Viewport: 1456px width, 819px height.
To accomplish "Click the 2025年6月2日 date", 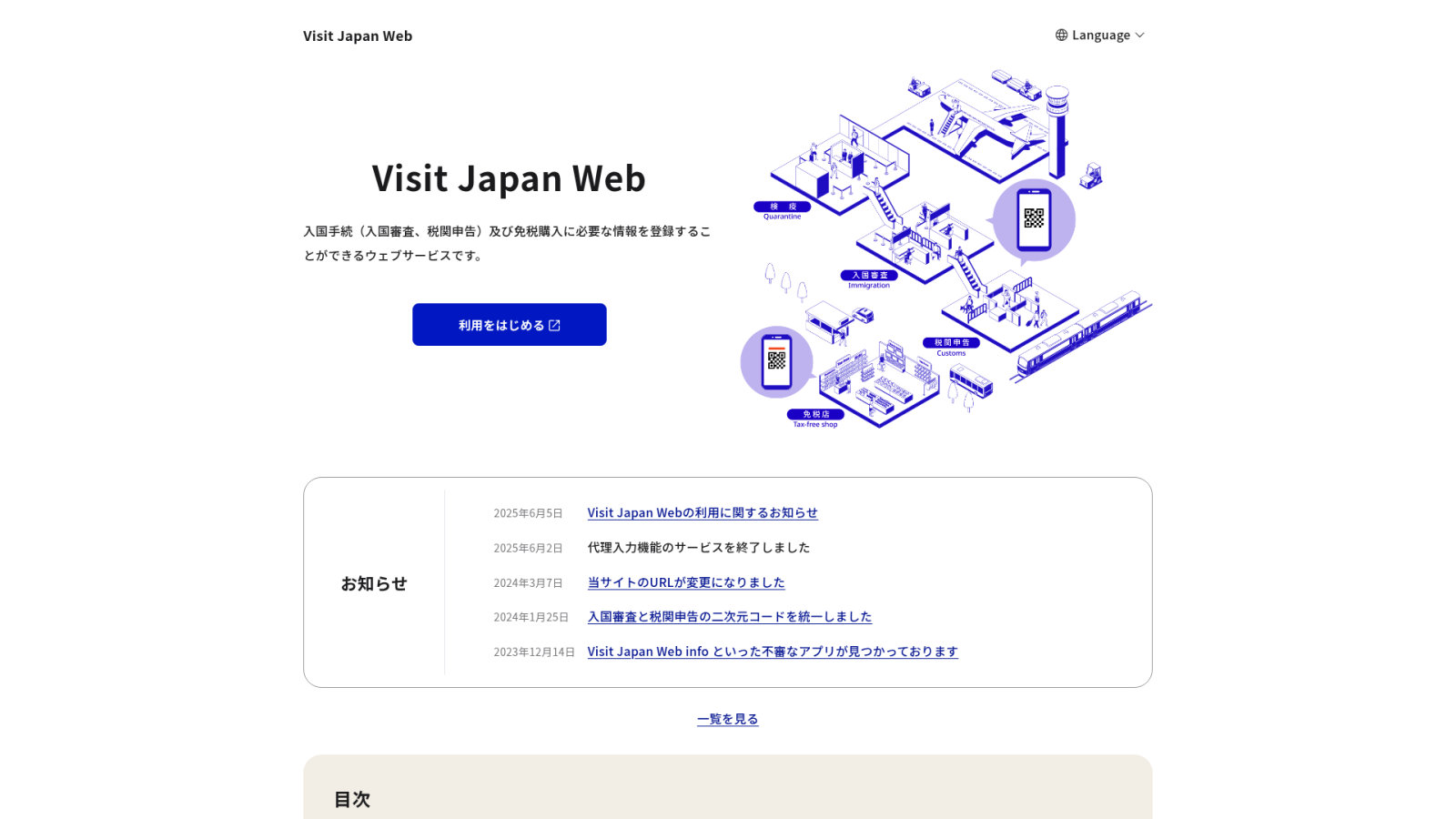I will 528,548.
